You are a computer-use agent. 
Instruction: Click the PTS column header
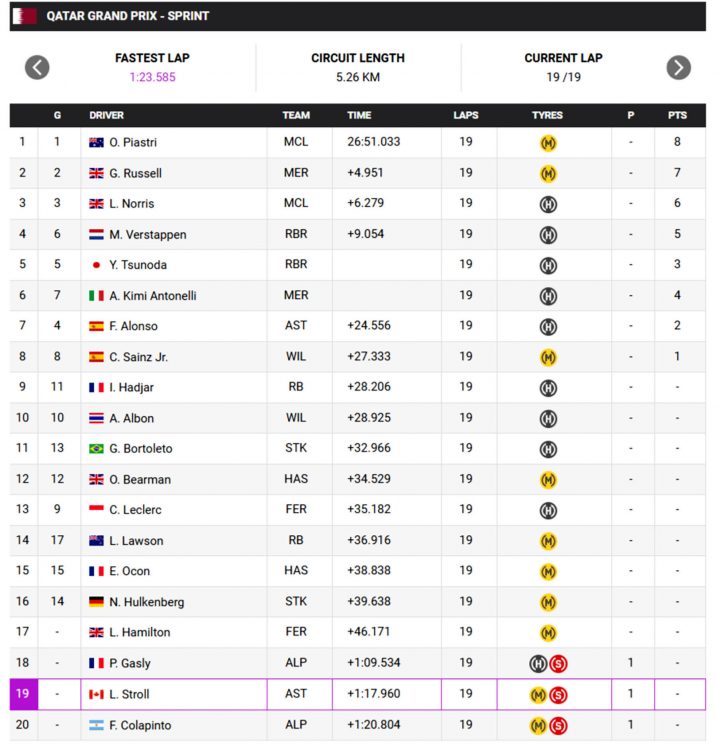(x=677, y=115)
